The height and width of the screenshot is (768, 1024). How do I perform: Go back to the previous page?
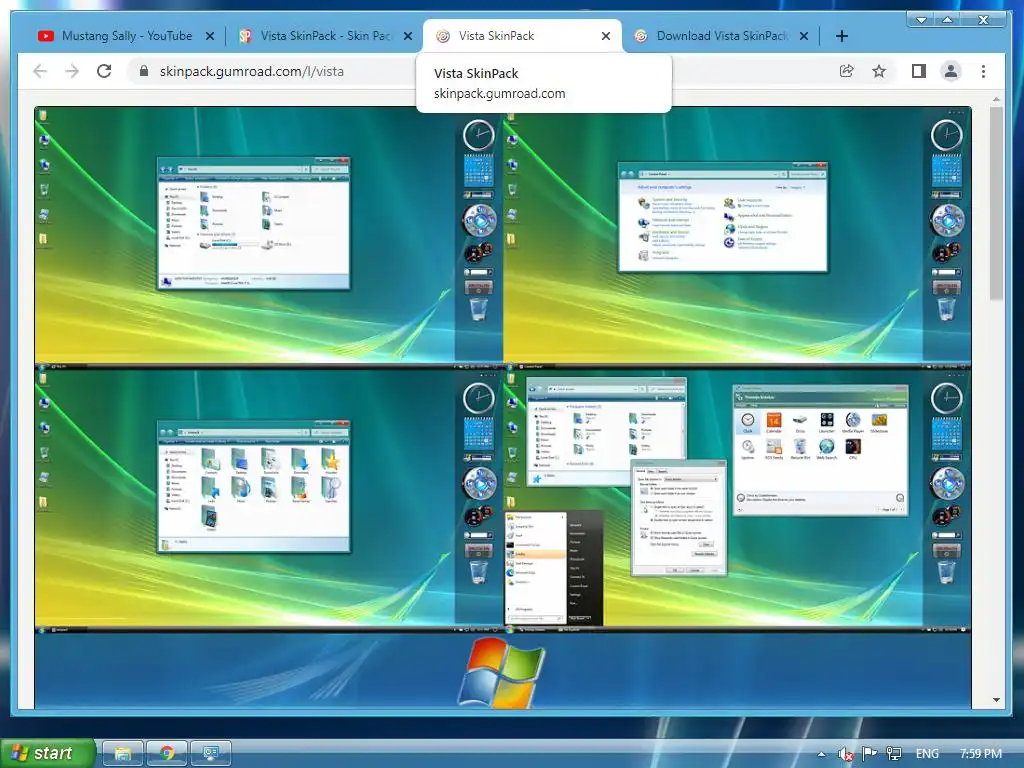tap(40, 71)
